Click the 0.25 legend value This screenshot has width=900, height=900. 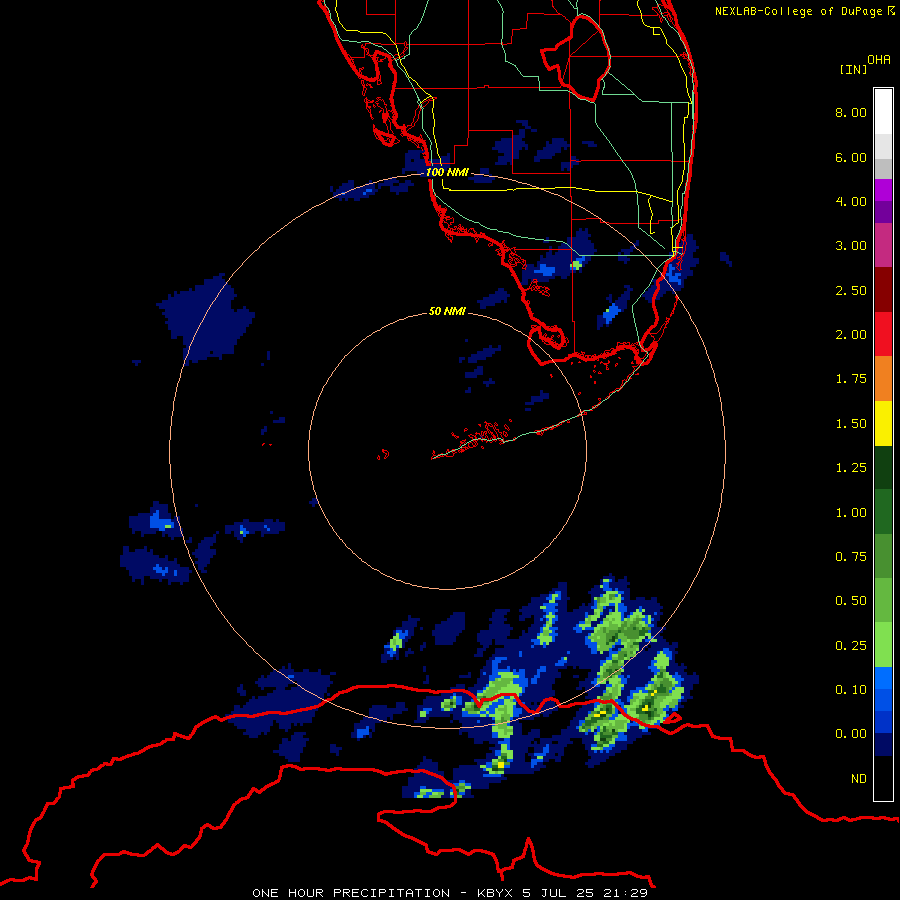[851, 646]
